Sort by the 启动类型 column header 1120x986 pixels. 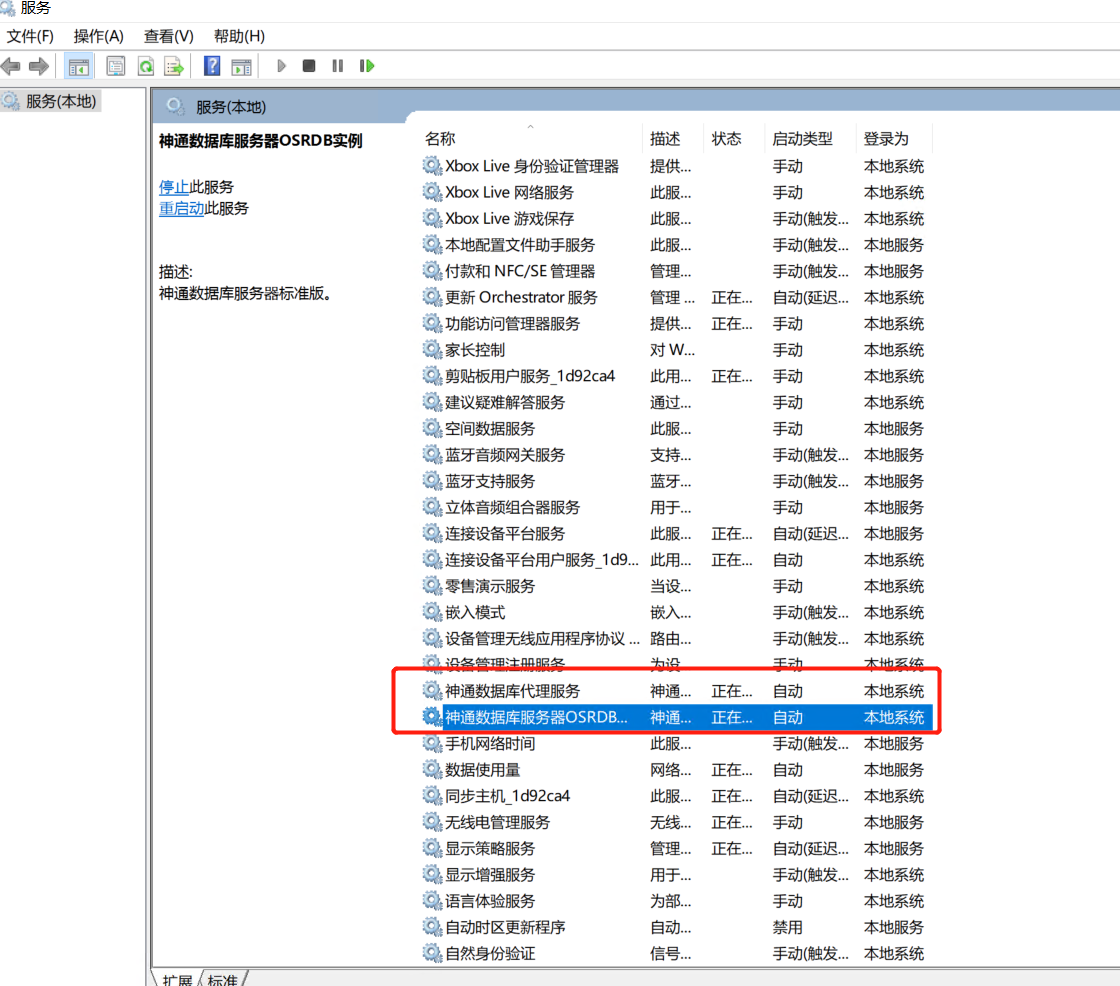pos(811,139)
